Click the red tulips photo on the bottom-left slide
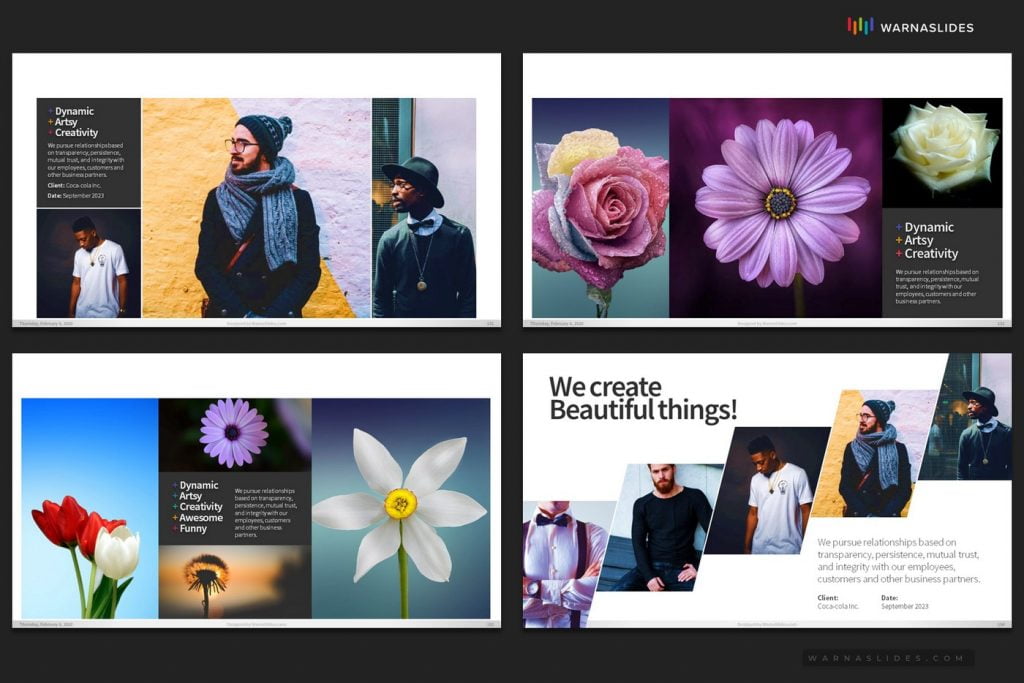 click(85, 545)
